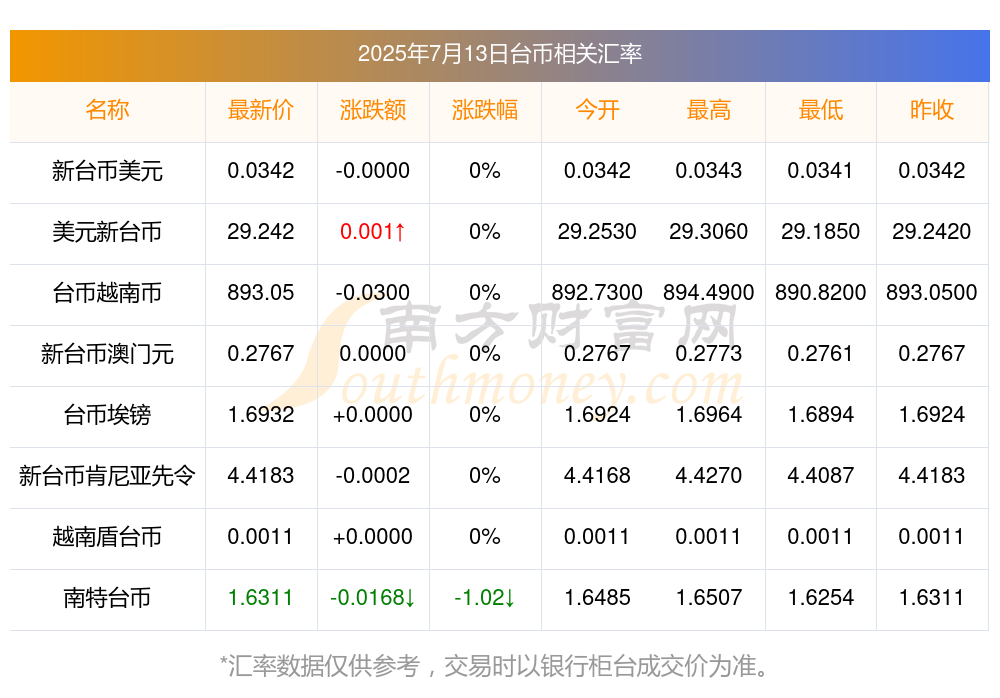Click the low value 0.2761
The image size is (1000, 698).
point(821,353)
